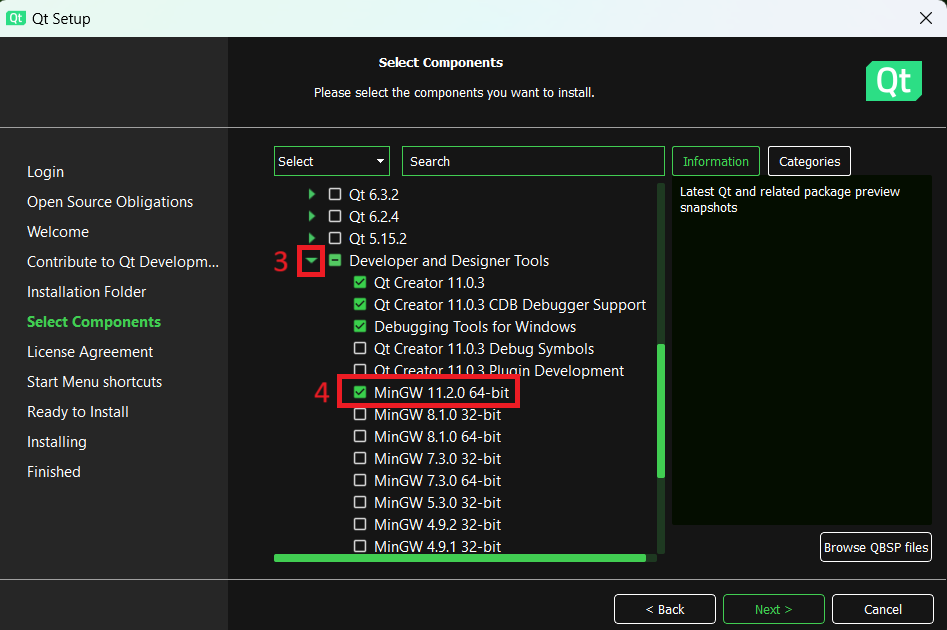Toggle Developer and Designer Tools checkbox

click(x=335, y=260)
